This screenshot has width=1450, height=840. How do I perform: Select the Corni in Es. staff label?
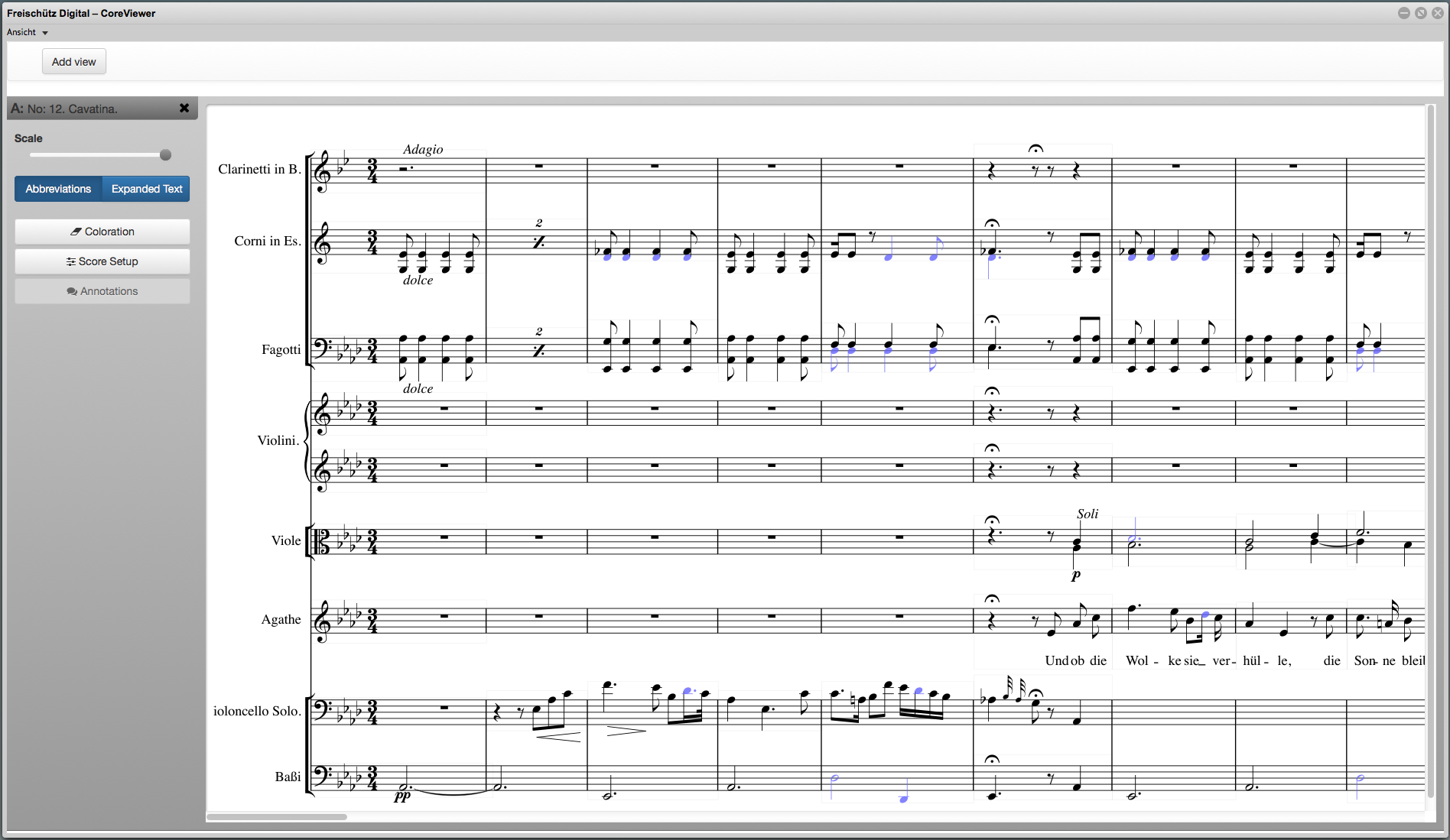(268, 241)
